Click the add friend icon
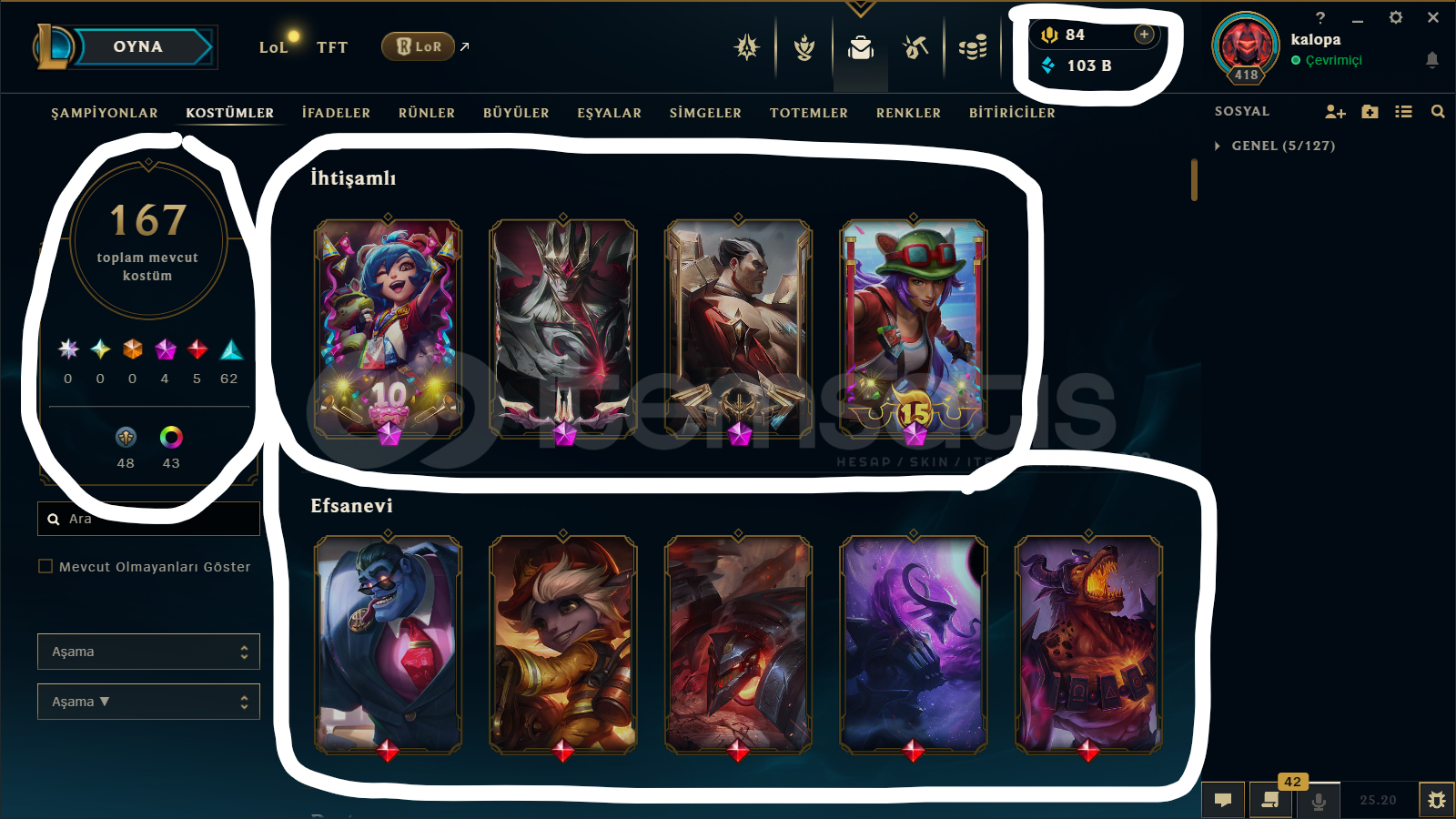 [x=1335, y=111]
